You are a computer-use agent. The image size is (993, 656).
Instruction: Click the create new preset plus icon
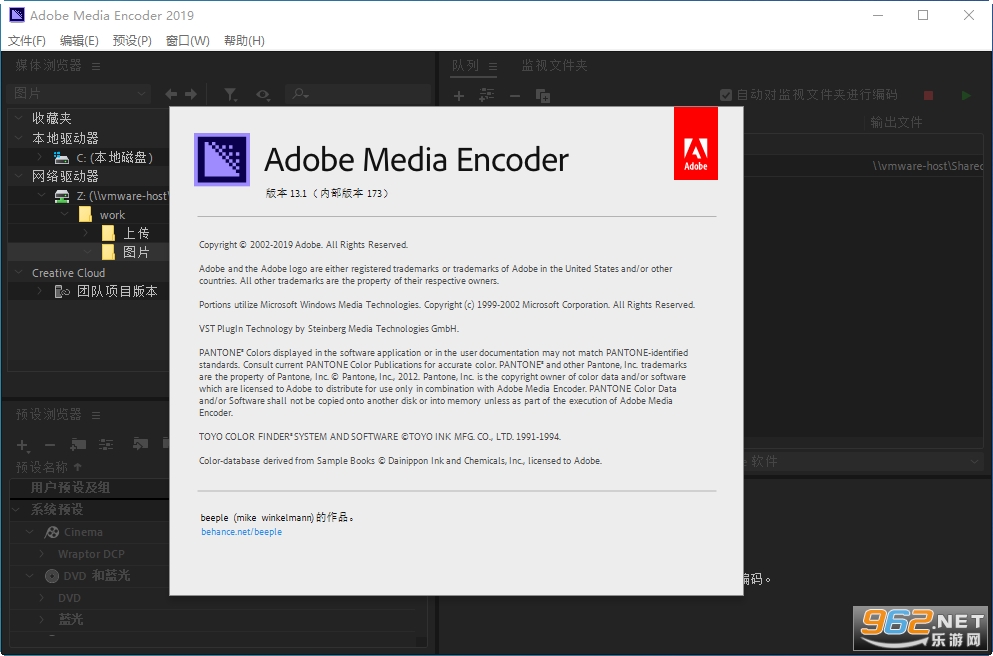(22, 445)
